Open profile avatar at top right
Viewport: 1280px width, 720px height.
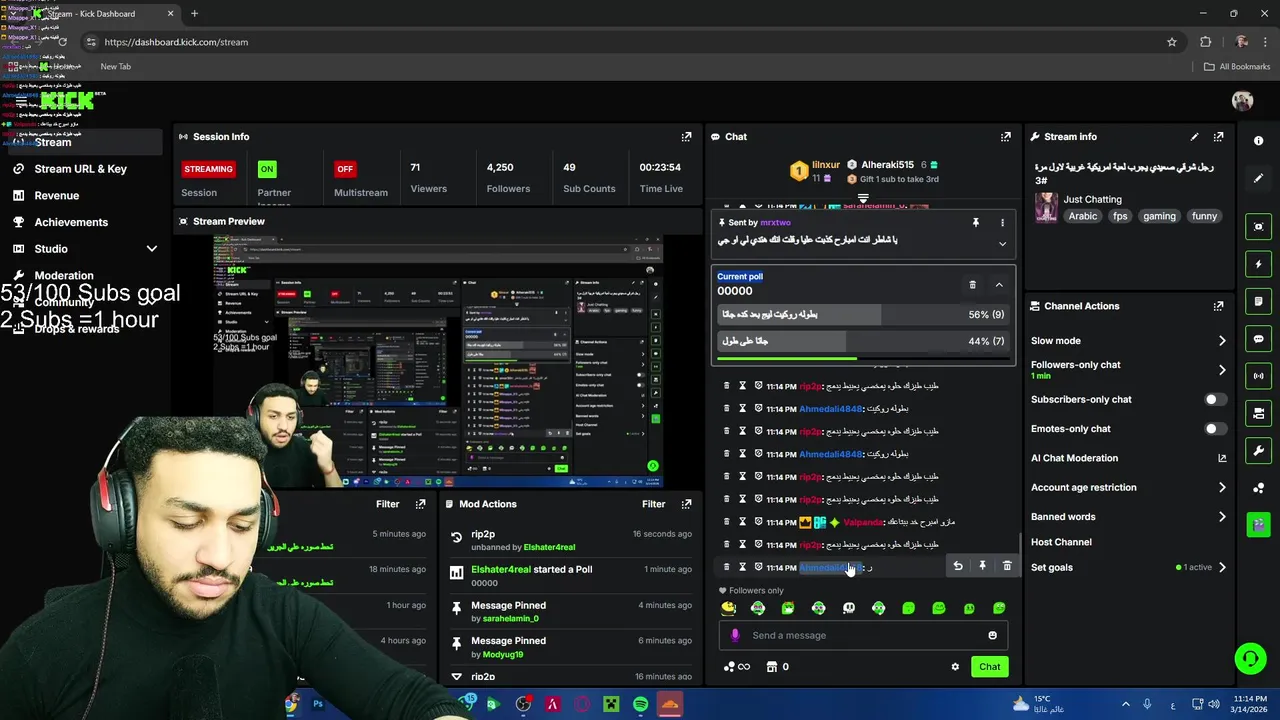tap(1243, 101)
